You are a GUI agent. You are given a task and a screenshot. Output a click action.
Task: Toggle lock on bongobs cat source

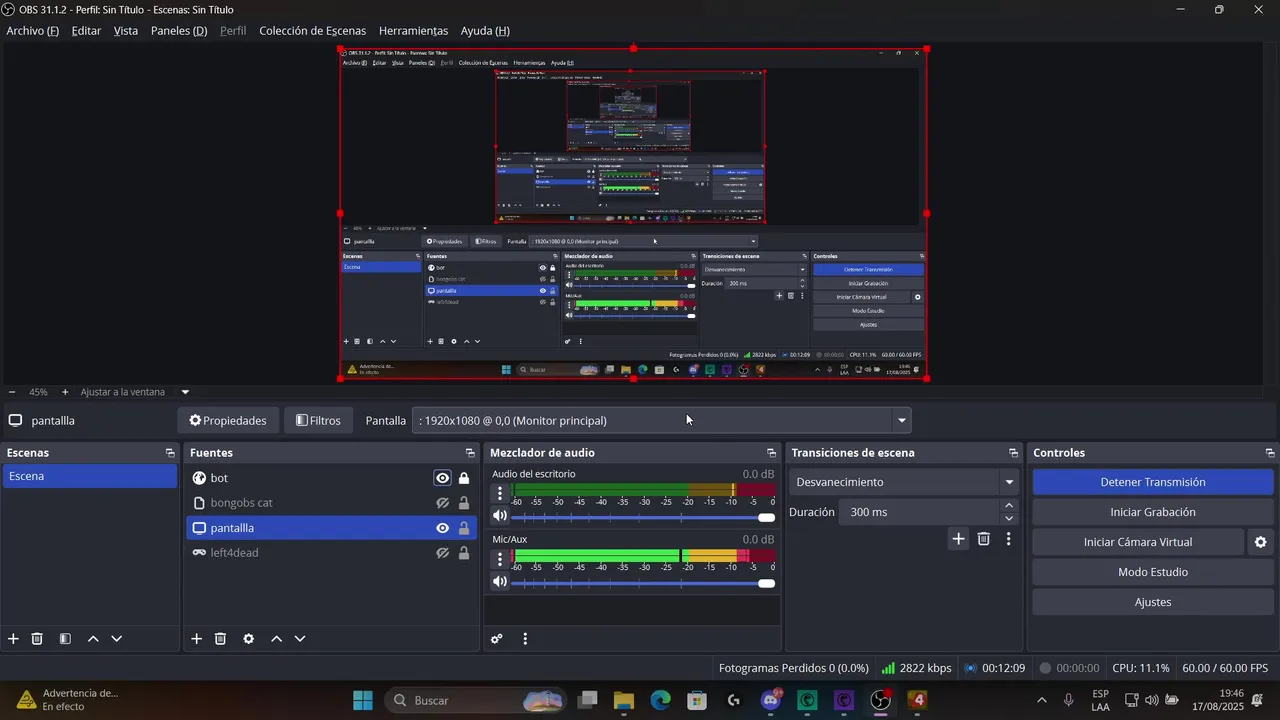(x=464, y=503)
